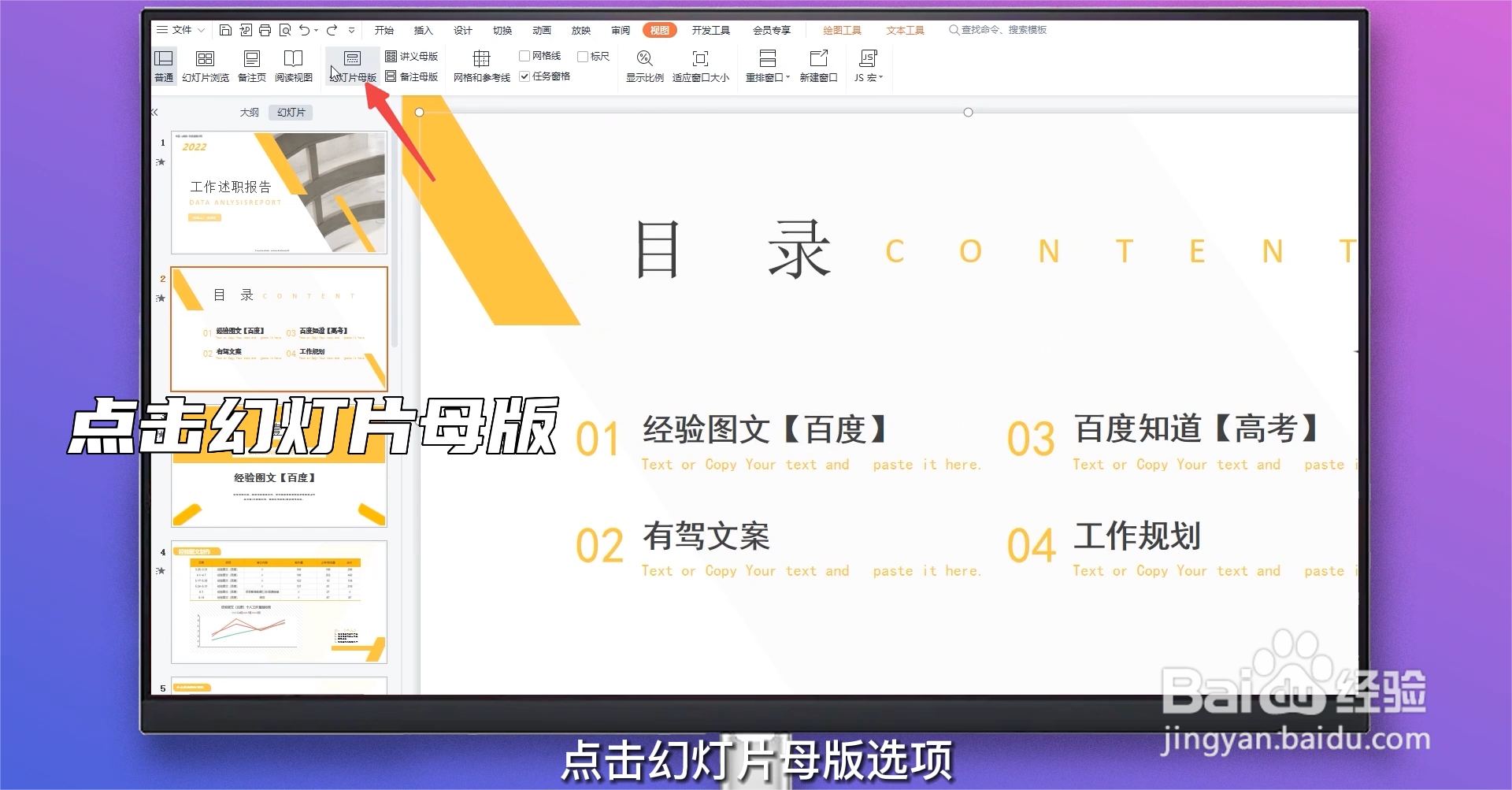Open 备注页 notes page view
Viewport: 1512px width, 790px height.
[x=252, y=66]
